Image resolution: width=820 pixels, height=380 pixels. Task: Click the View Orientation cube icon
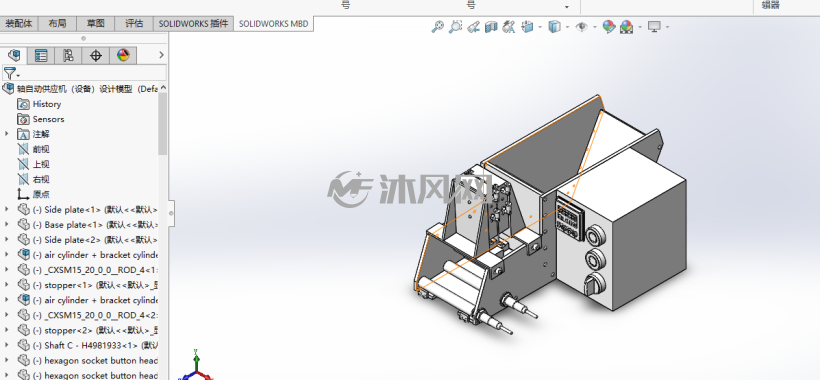pos(528,27)
